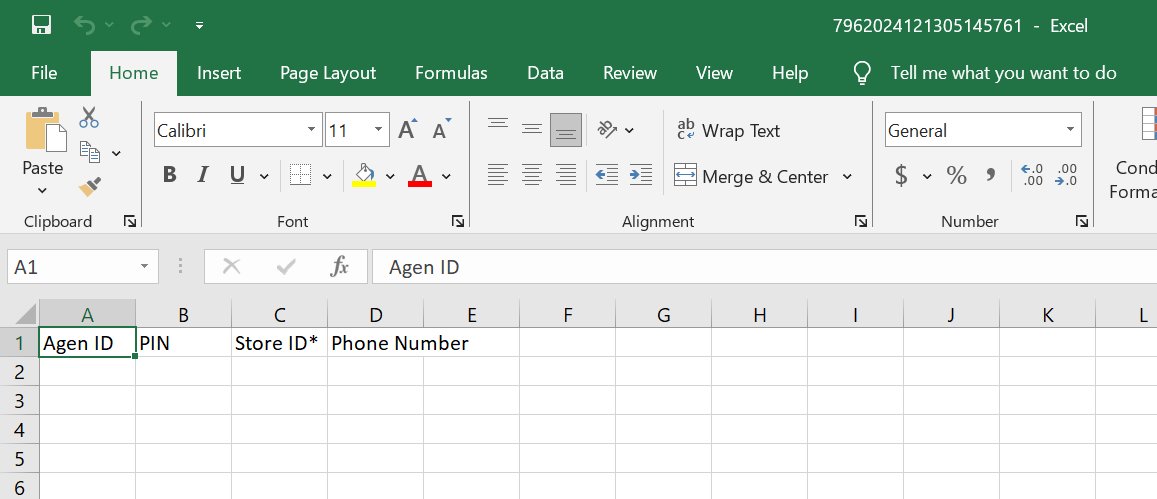This screenshot has width=1157, height=499.
Task: Open the Help tab
Action: 790,73
